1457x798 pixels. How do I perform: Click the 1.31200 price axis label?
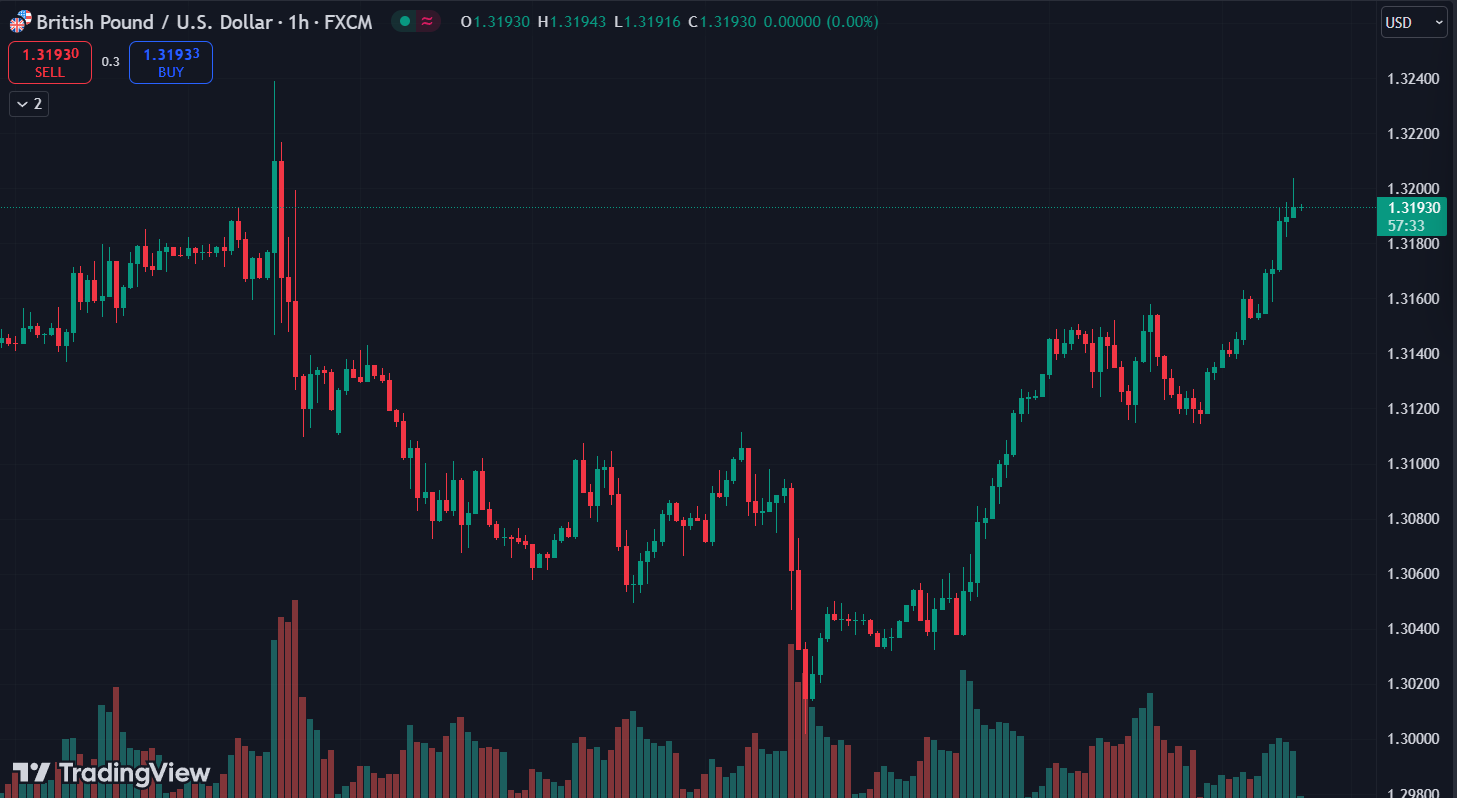tap(1414, 409)
